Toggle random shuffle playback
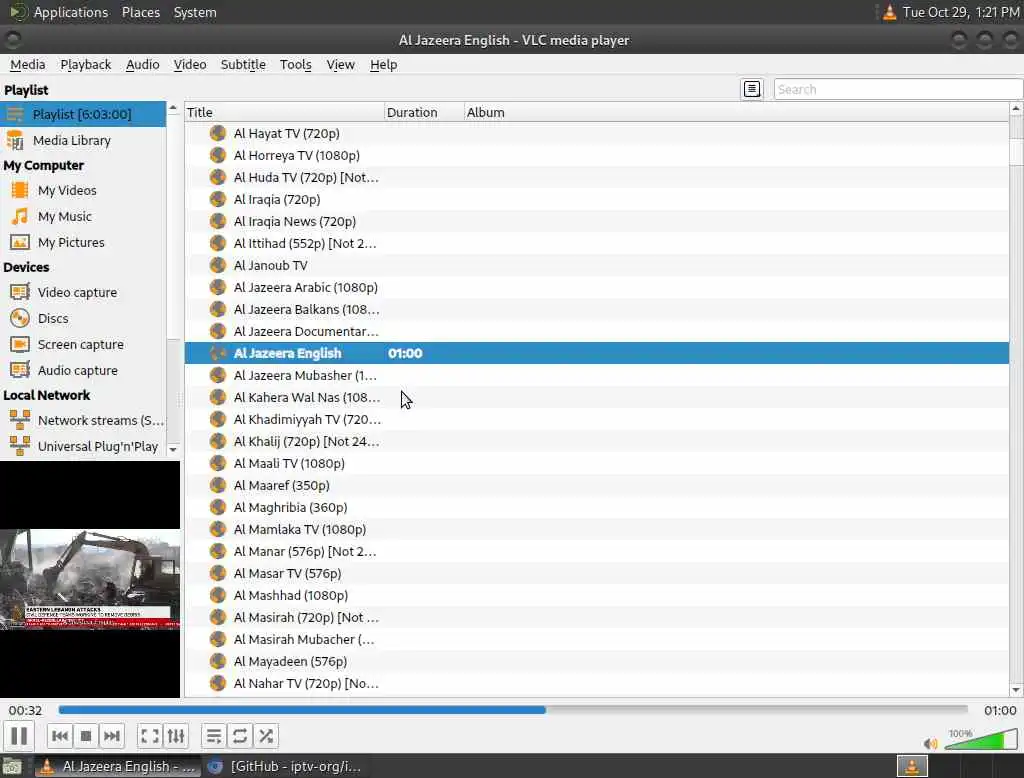This screenshot has height=778, width=1024. tap(266, 736)
